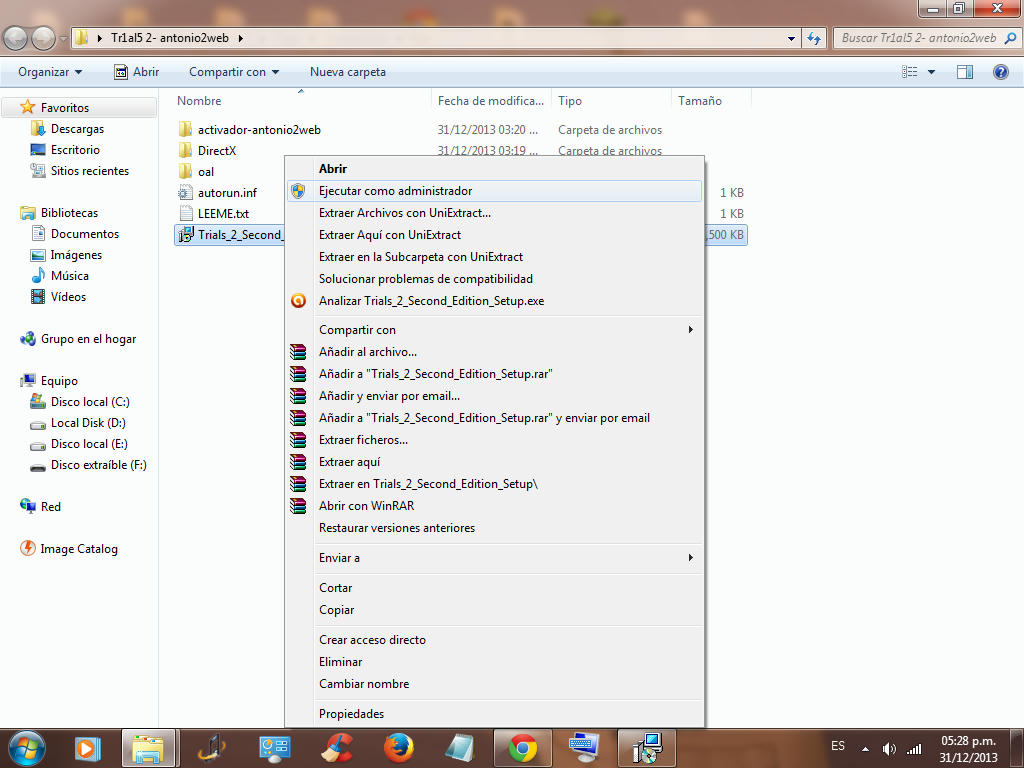Launch CCleaner from the taskbar
Viewport: 1024px width, 768px height.
(337, 747)
